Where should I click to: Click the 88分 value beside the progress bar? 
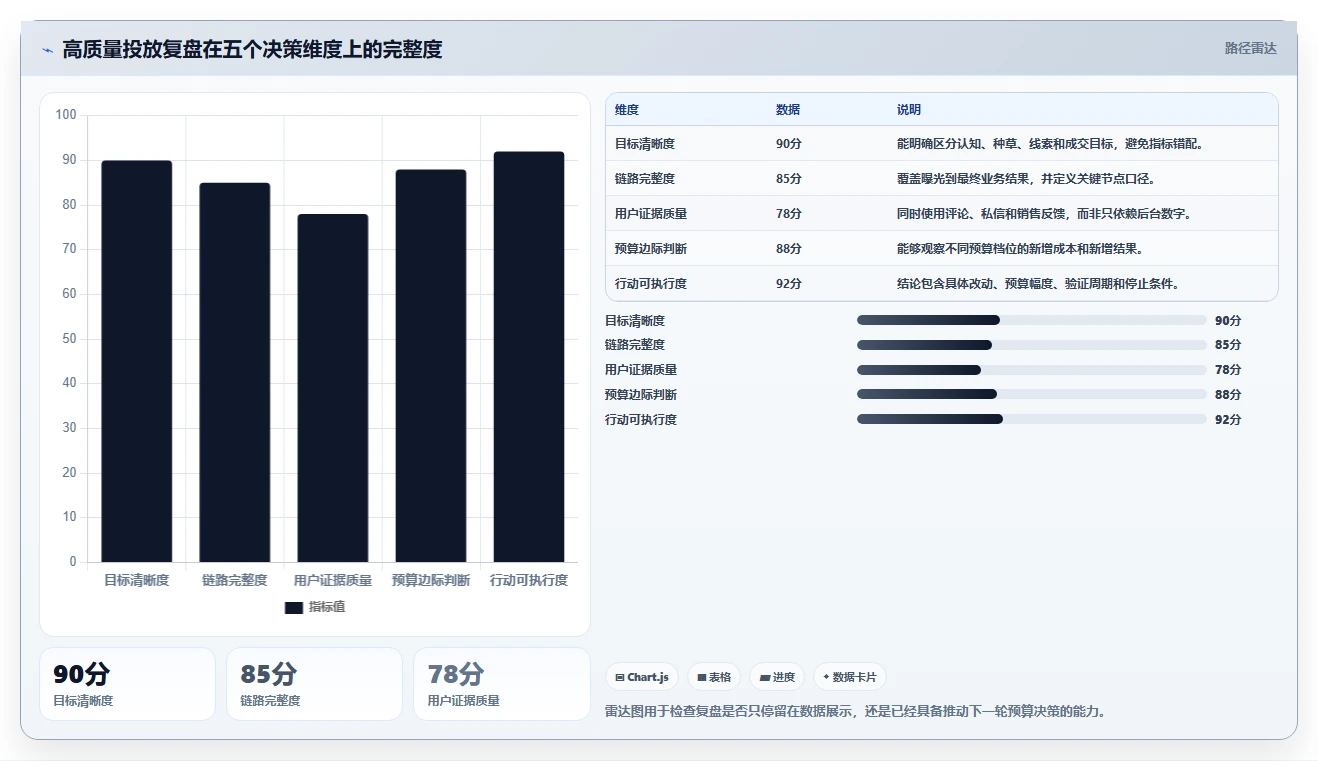point(1228,395)
